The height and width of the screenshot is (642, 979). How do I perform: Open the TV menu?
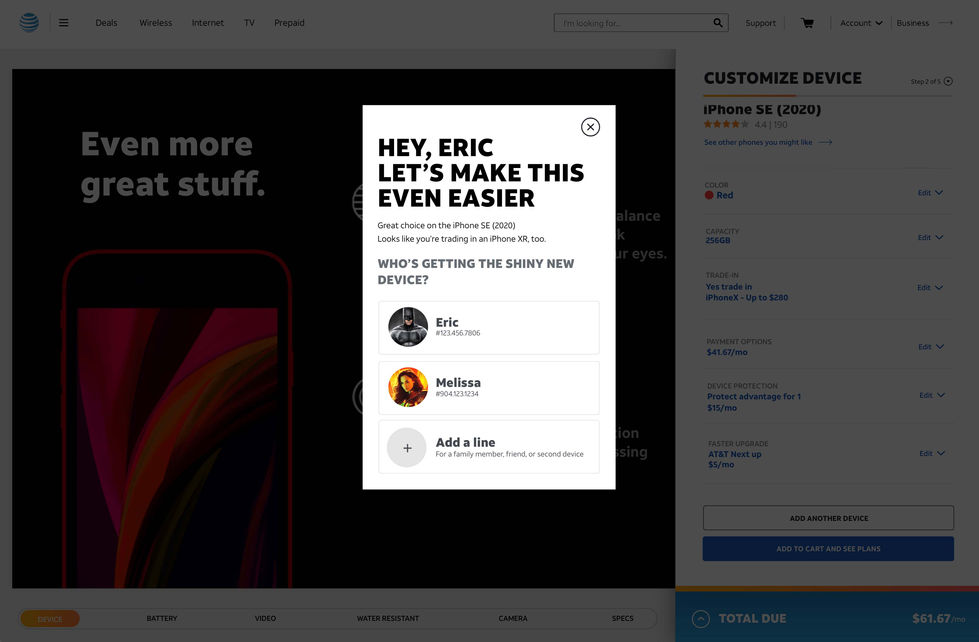(249, 22)
